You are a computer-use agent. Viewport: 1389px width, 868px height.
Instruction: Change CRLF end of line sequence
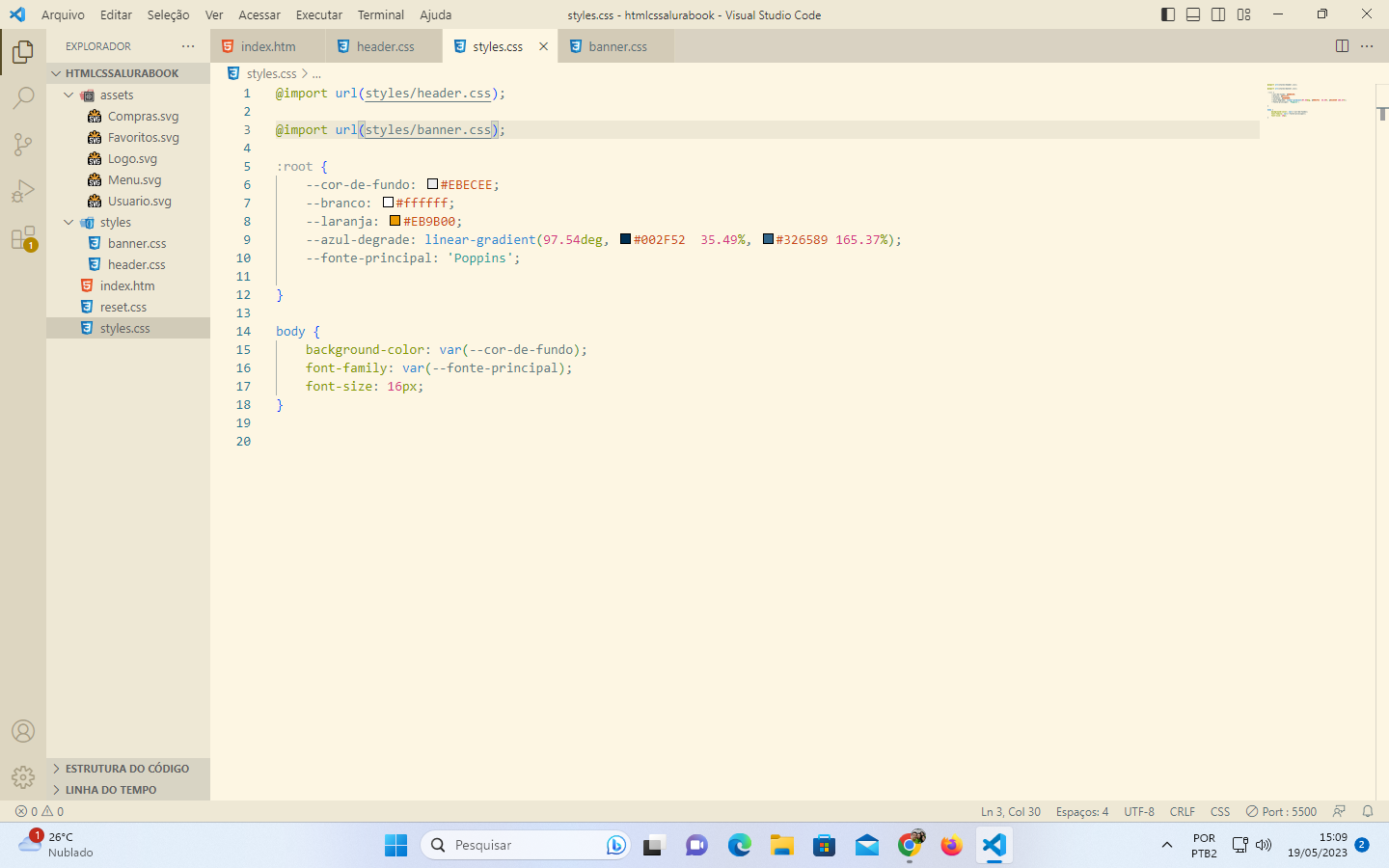pos(1182,811)
